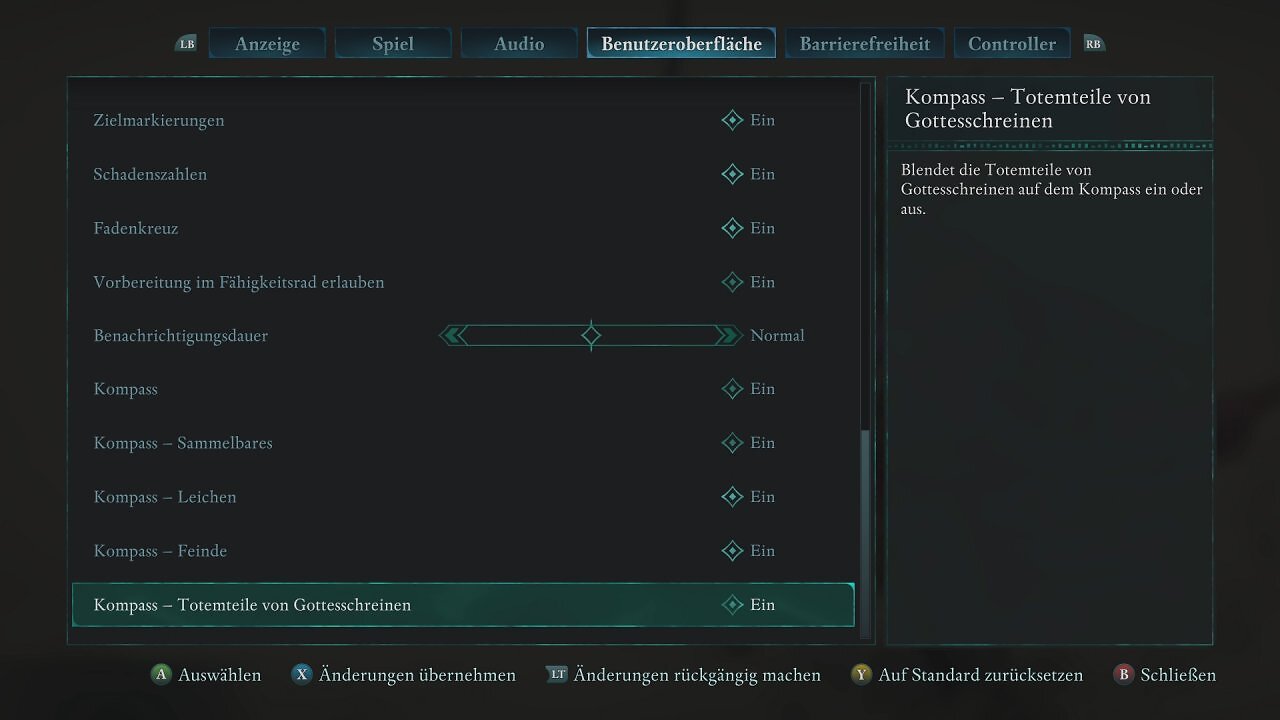Click the LB bumper icon beside Anzeige

[x=186, y=44]
